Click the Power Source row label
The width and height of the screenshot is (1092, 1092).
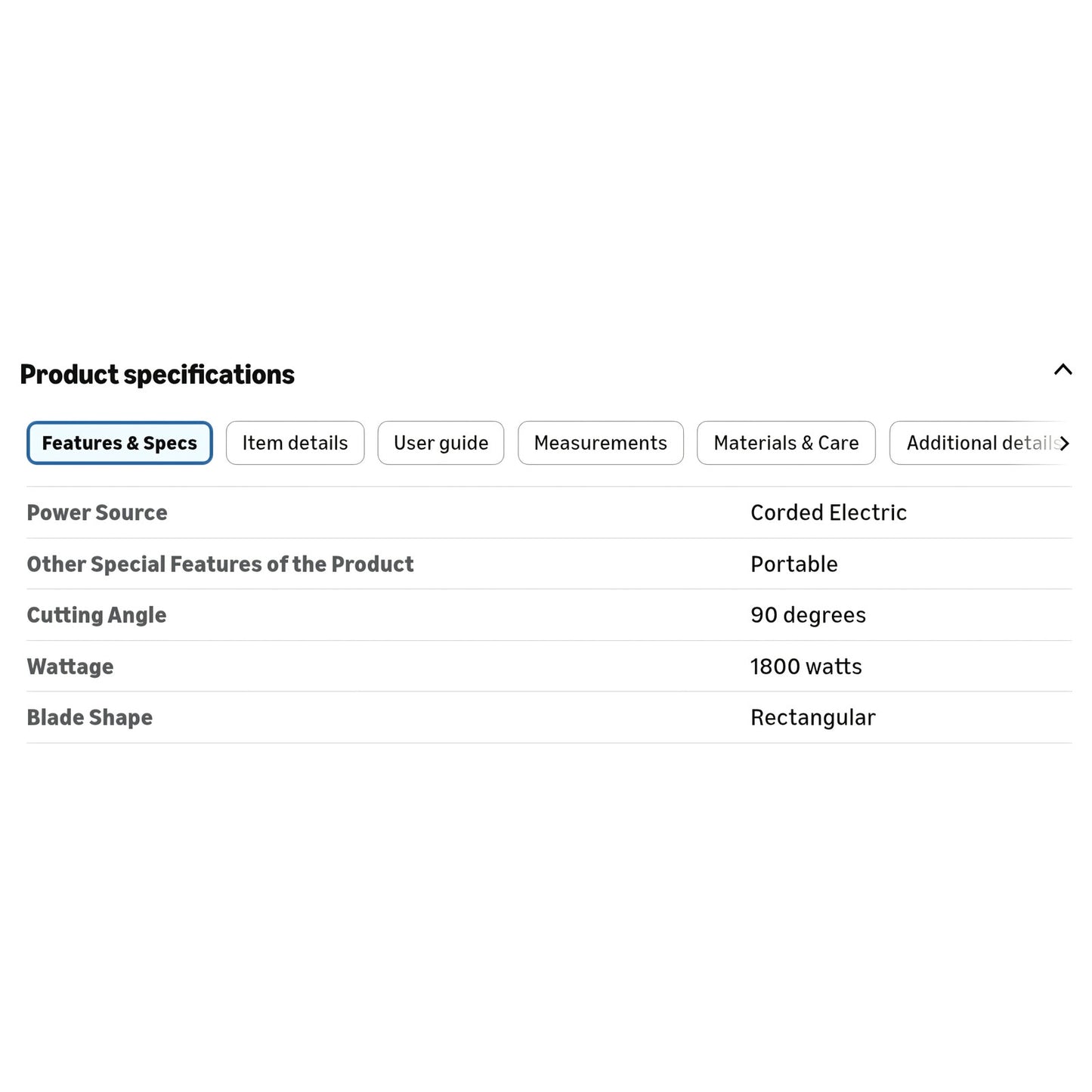tap(97, 512)
